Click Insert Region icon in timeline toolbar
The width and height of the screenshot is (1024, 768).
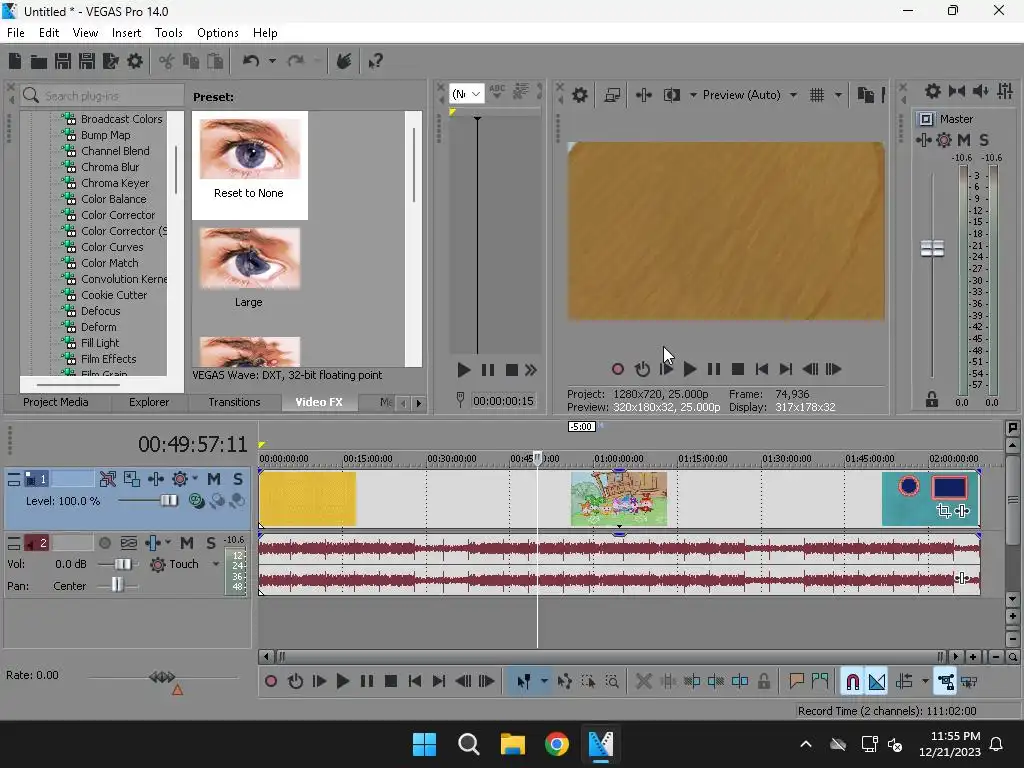(x=820, y=682)
